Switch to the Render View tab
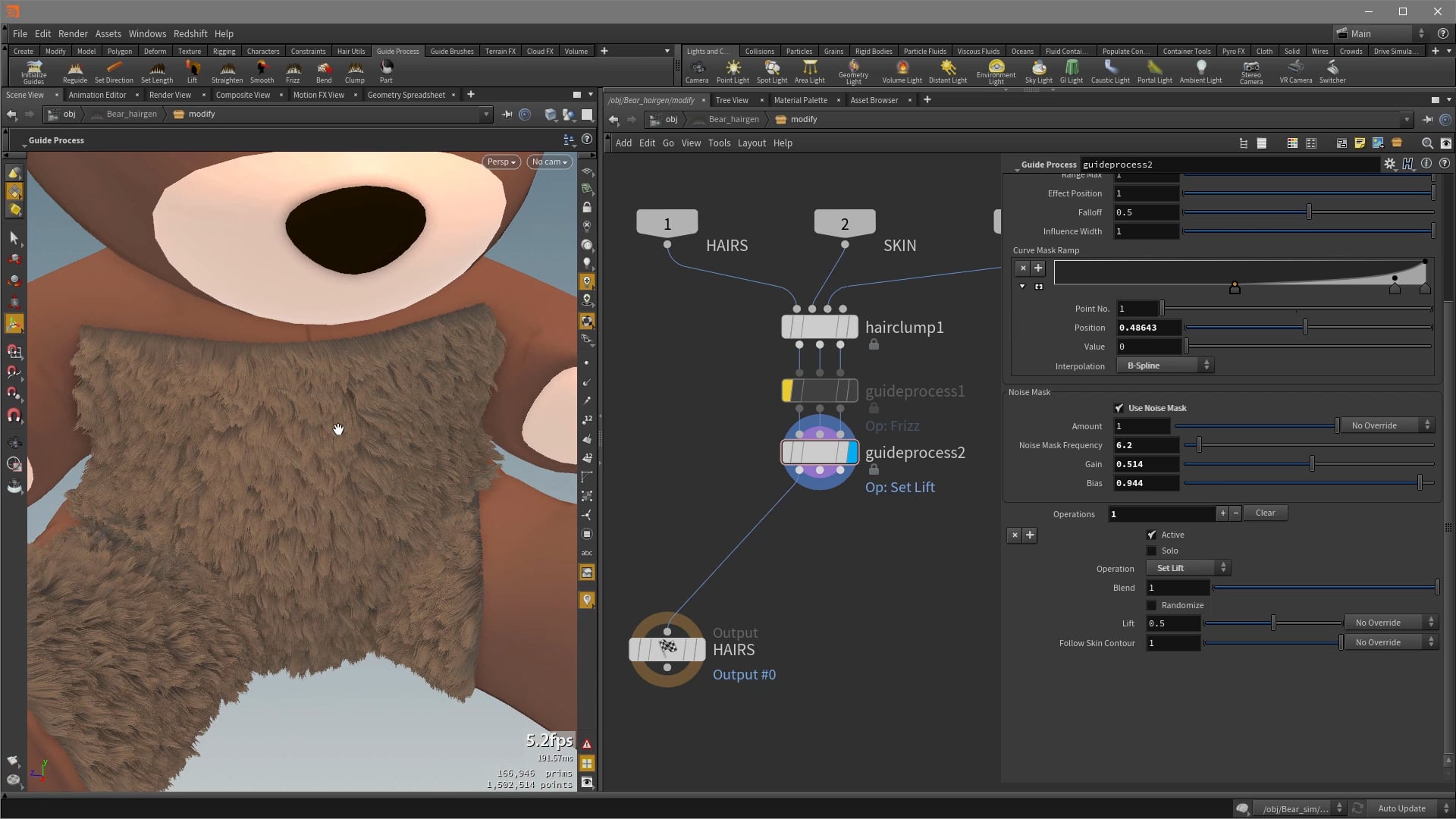The width and height of the screenshot is (1456, 819). tap(170, 95)
